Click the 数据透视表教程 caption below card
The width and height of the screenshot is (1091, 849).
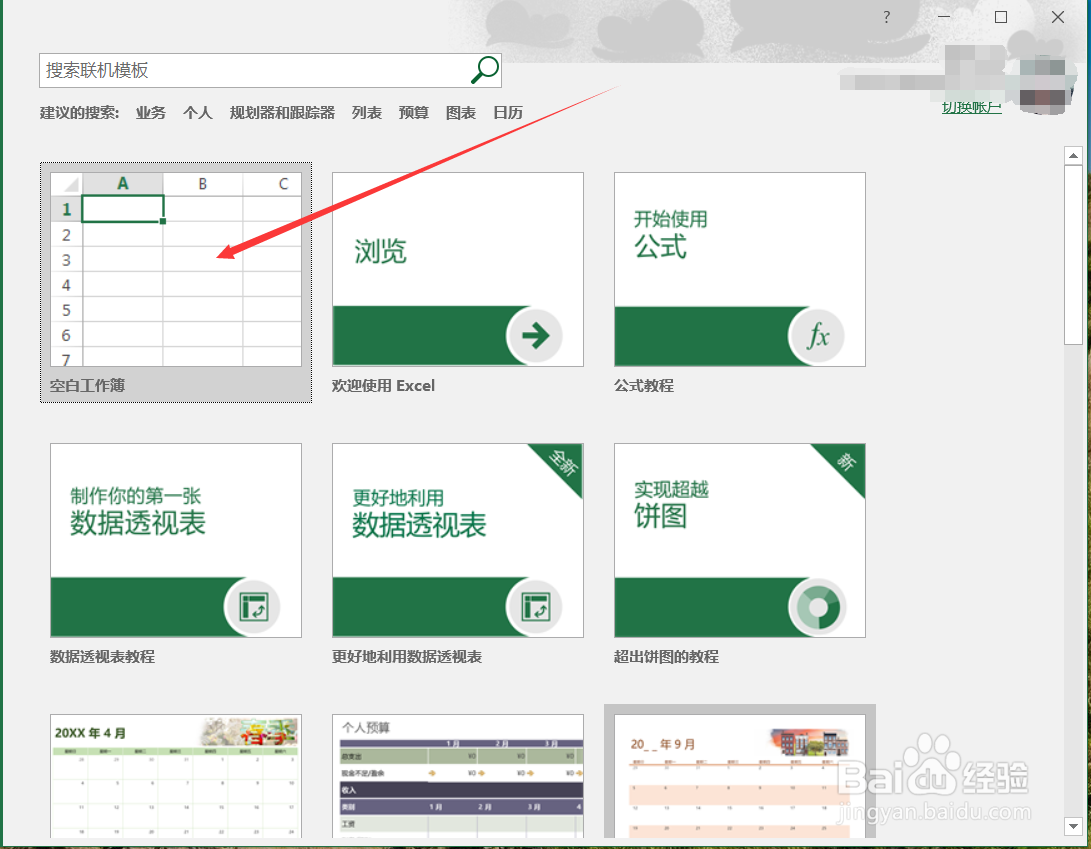click(102, 657)
